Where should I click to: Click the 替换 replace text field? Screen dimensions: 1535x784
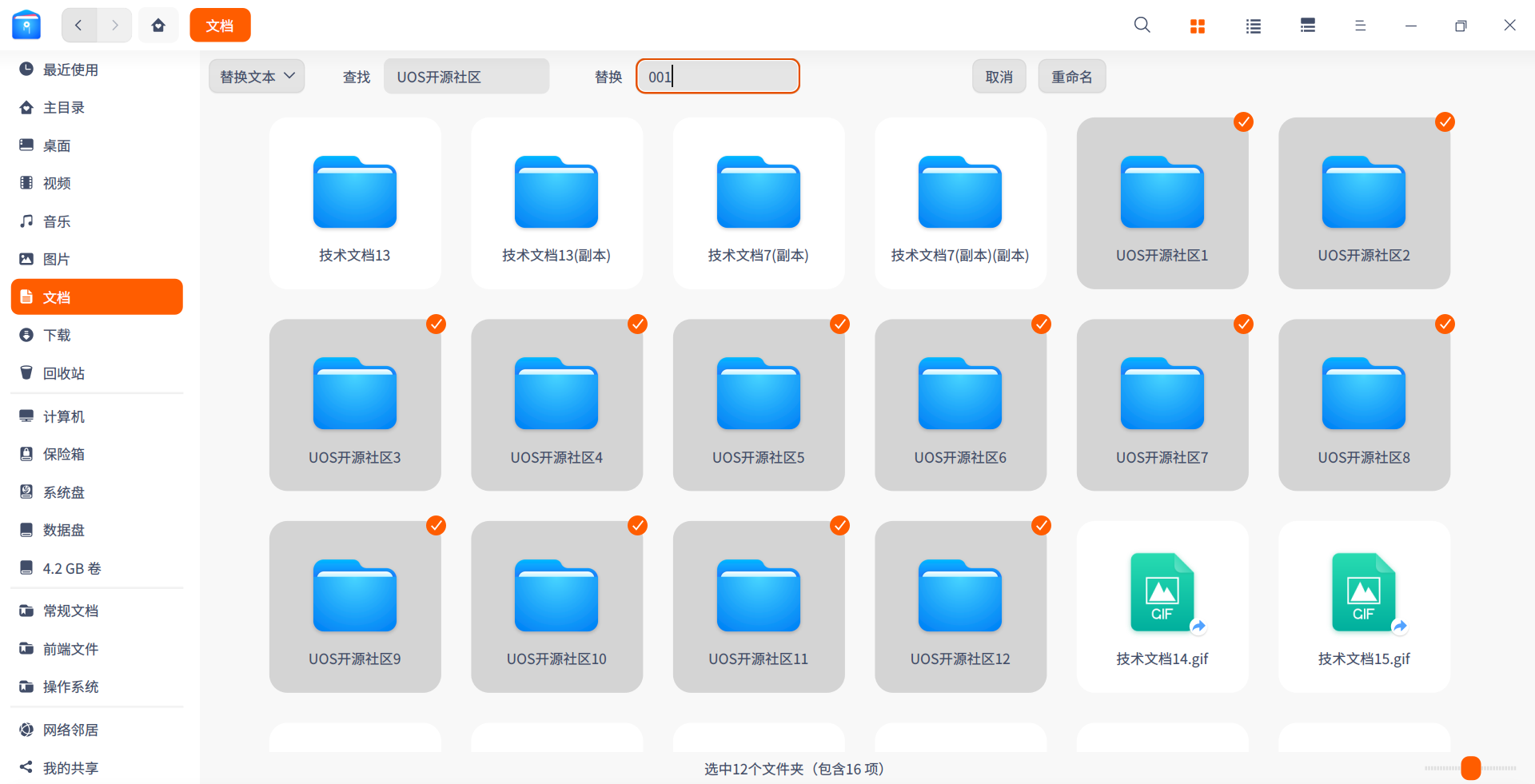tap(718, 77)
